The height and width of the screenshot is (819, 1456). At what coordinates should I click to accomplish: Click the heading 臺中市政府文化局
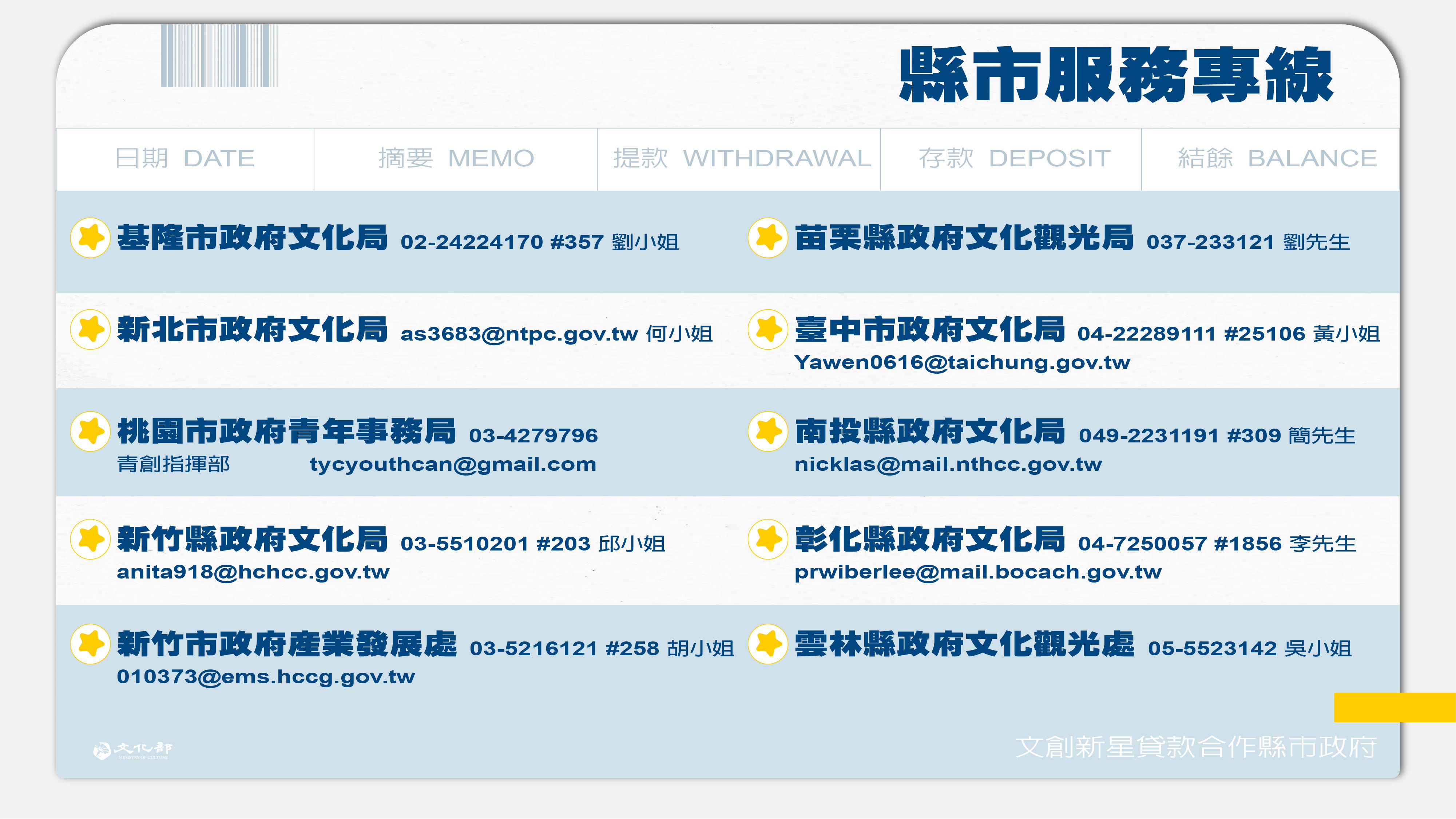point(930,330)
